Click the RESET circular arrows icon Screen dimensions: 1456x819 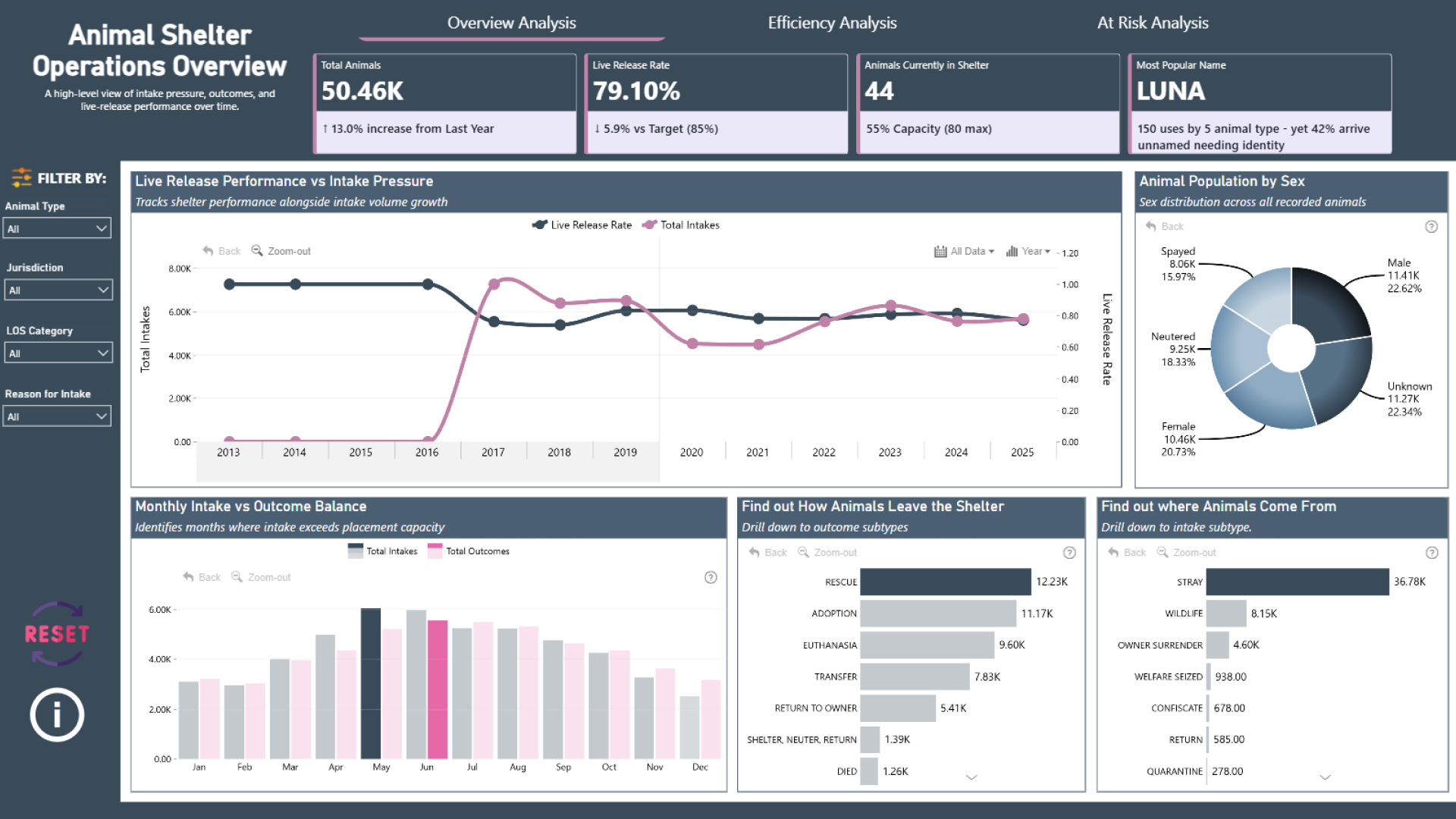[56, 634]
